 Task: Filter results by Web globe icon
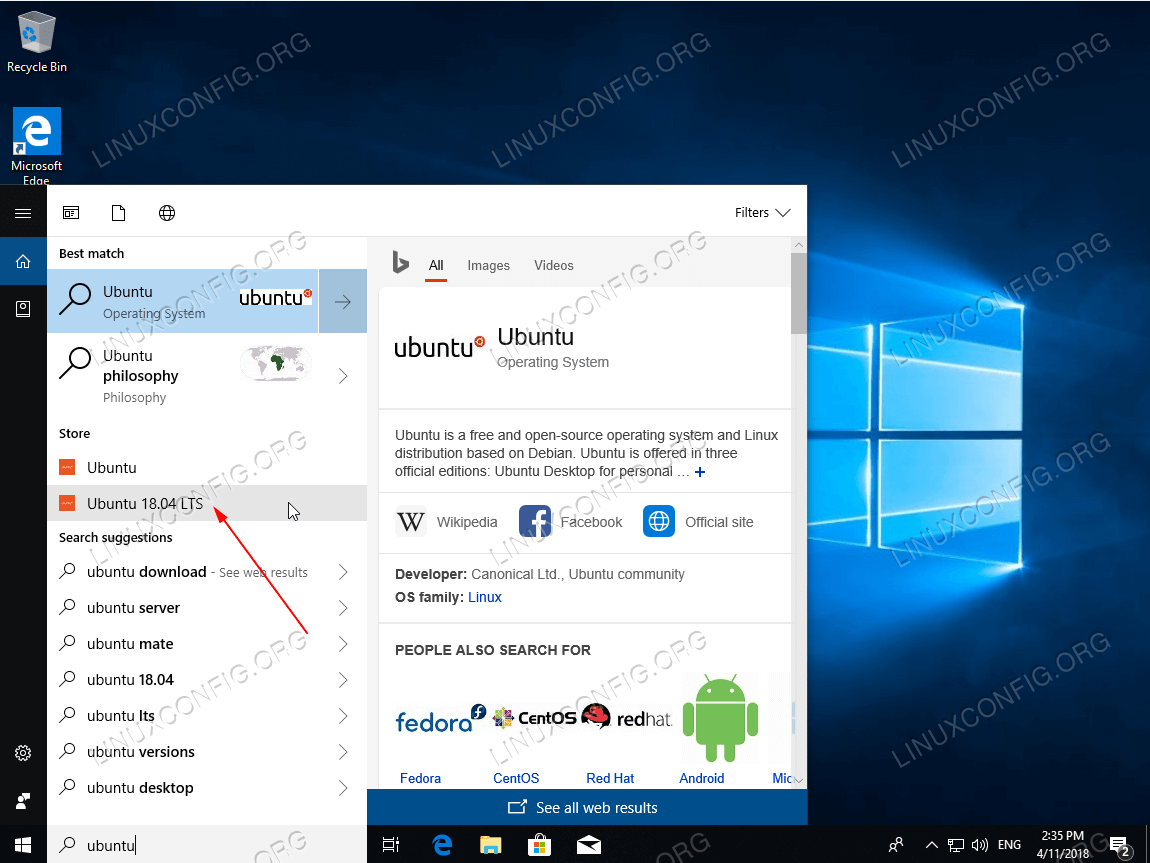coord(167,213)
